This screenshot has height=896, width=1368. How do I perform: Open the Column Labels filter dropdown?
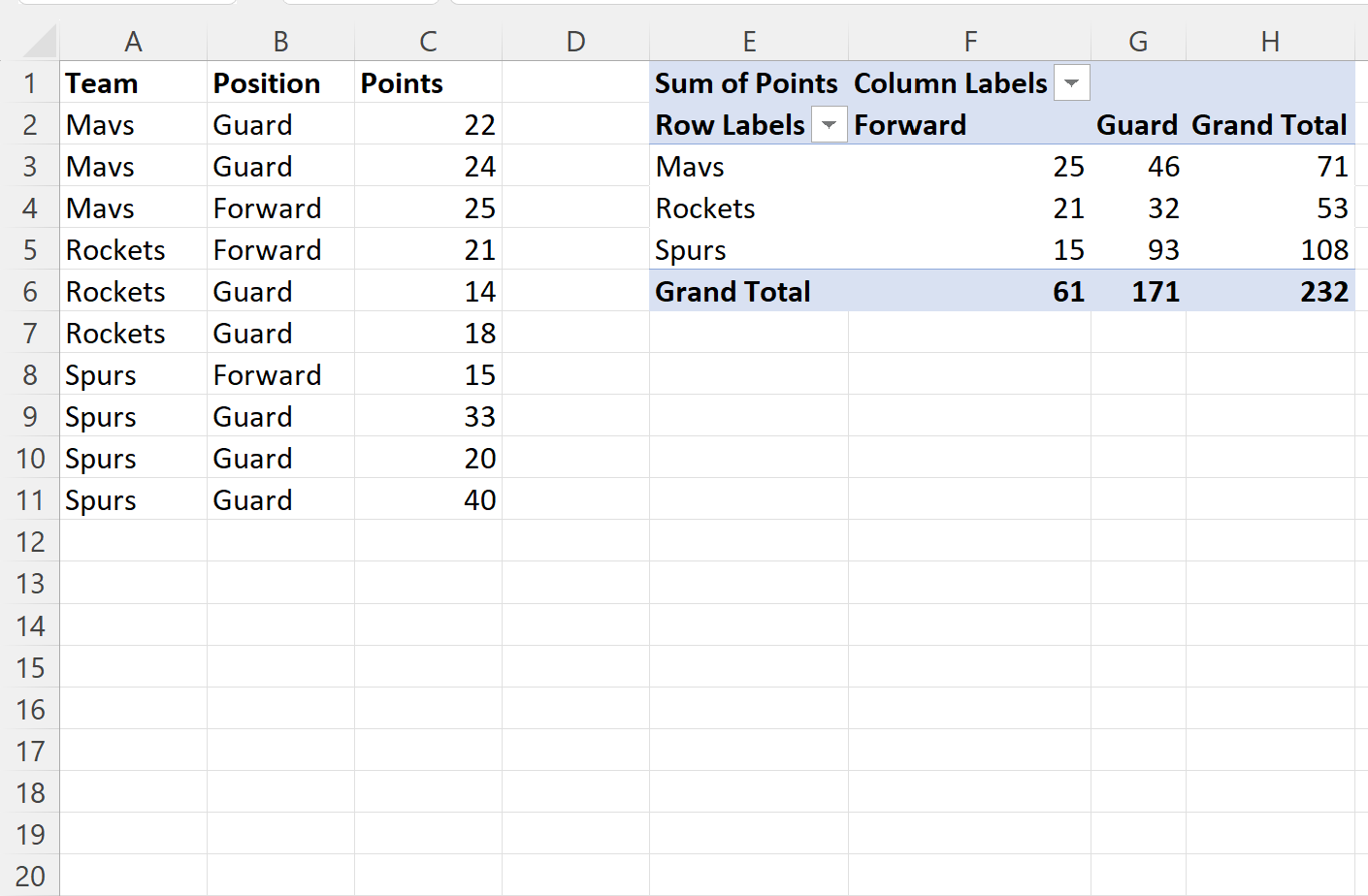pyautogui.click(x=1071, y=82)
